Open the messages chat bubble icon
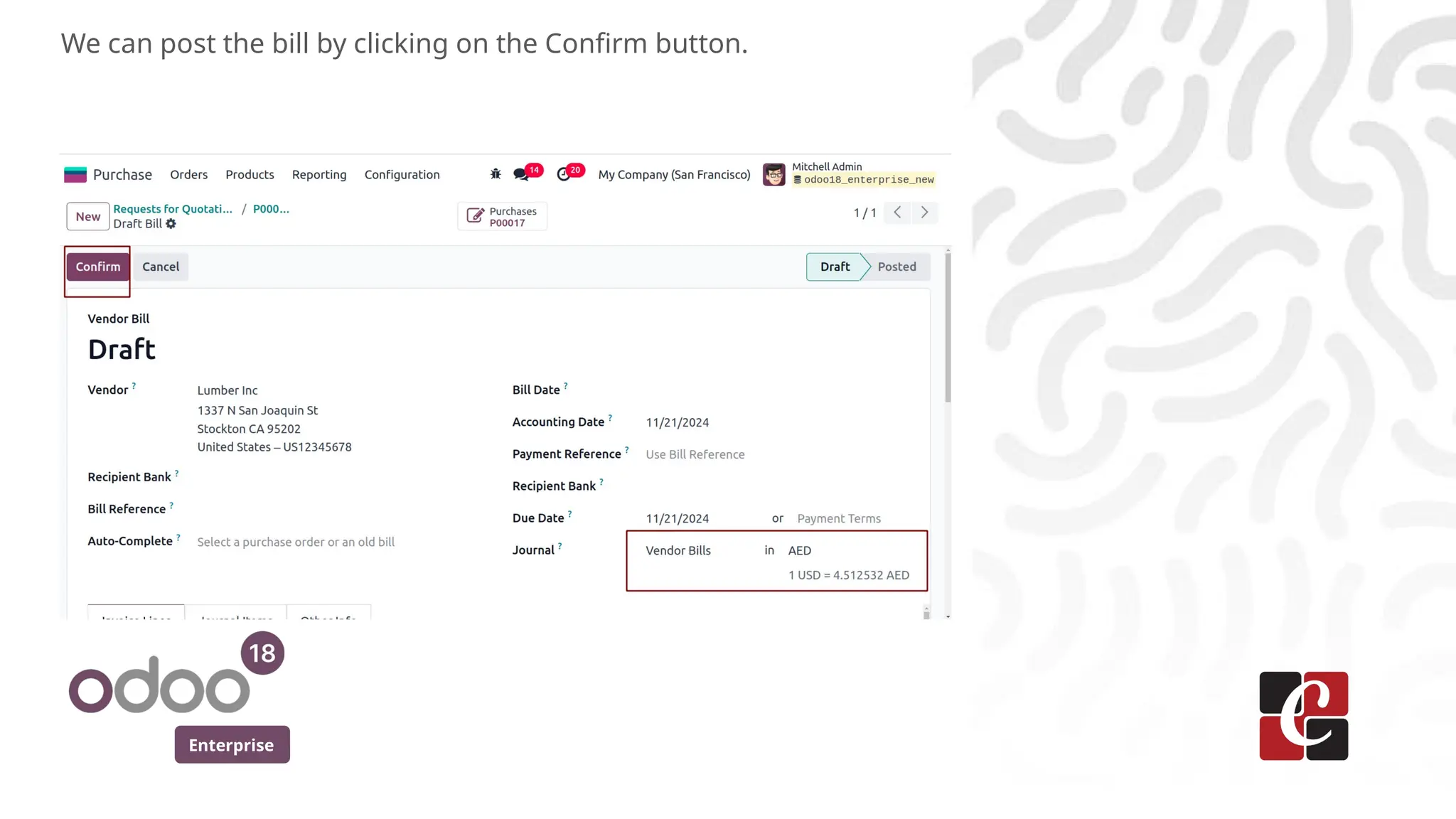Viewport: 1456px width, 819px height. coord(521,175)
